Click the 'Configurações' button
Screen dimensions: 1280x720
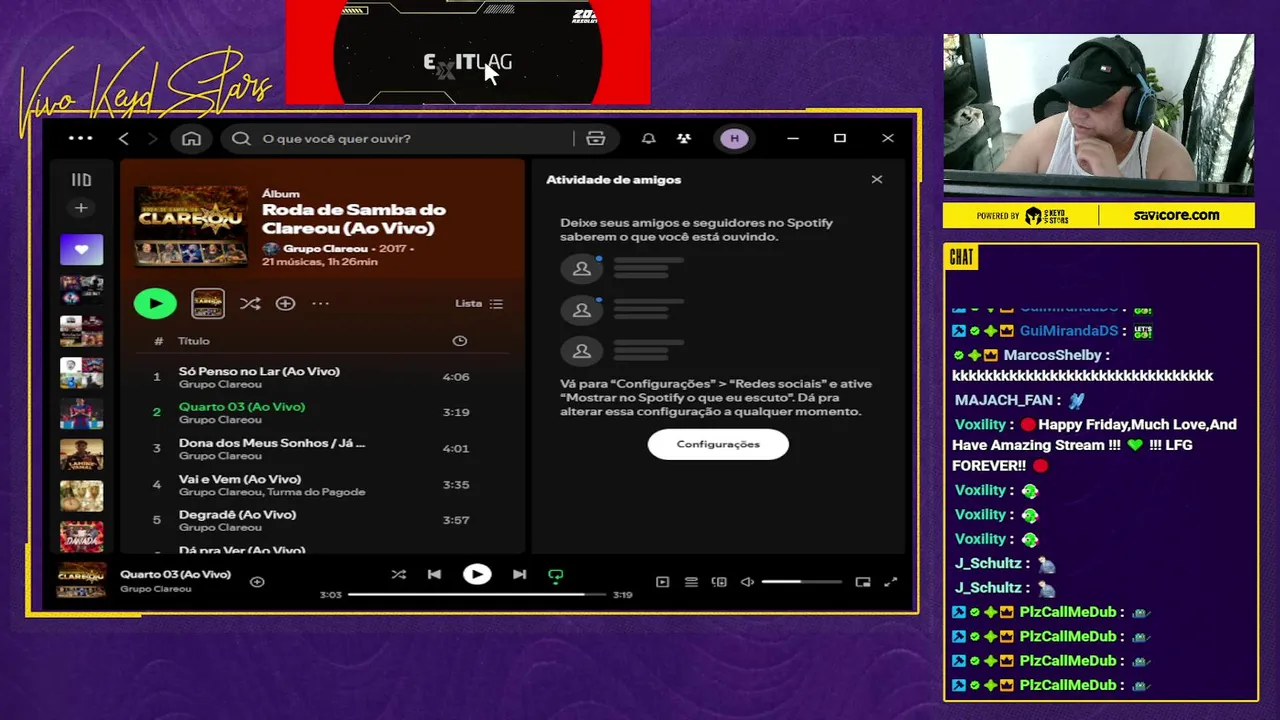click(x=718, y=444)
